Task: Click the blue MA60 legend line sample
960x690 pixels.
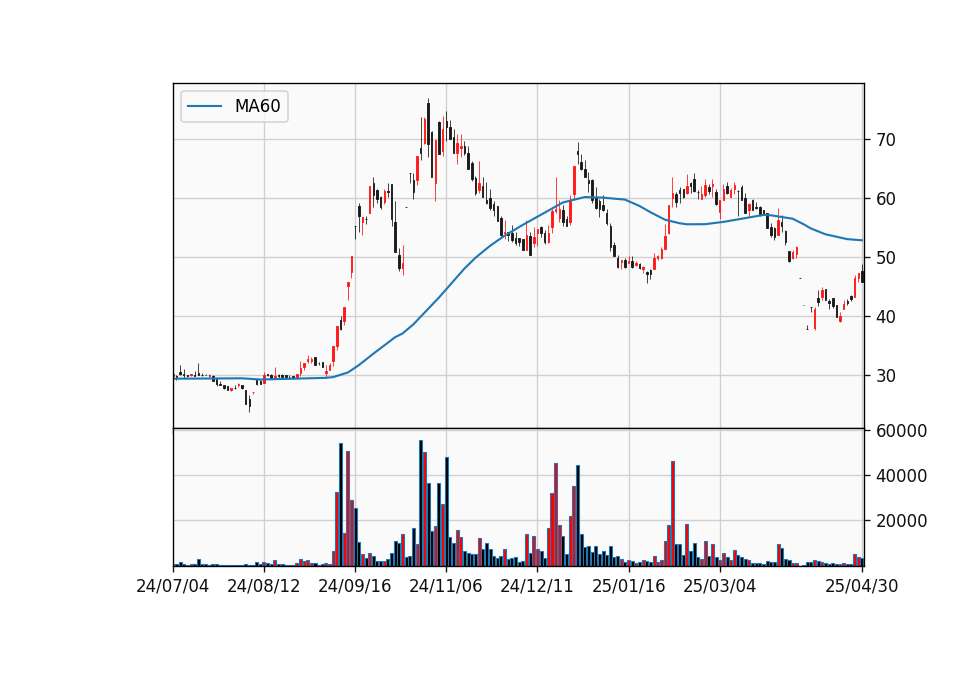Action: tap(204, 107)
